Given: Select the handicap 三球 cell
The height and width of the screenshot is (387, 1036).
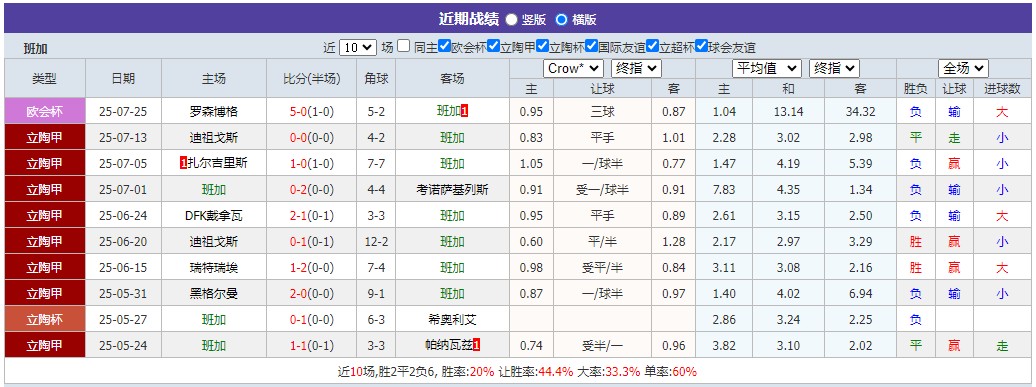Looking at the screenshot, I should tap(603, 112).
